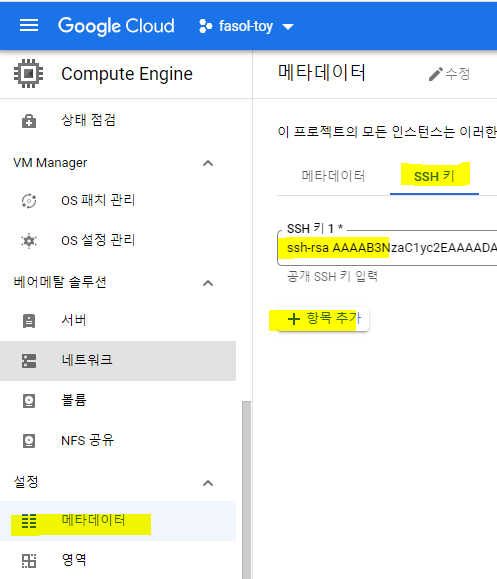
Task: Select 네트워크 in sidebar
Action: (118, 361)
